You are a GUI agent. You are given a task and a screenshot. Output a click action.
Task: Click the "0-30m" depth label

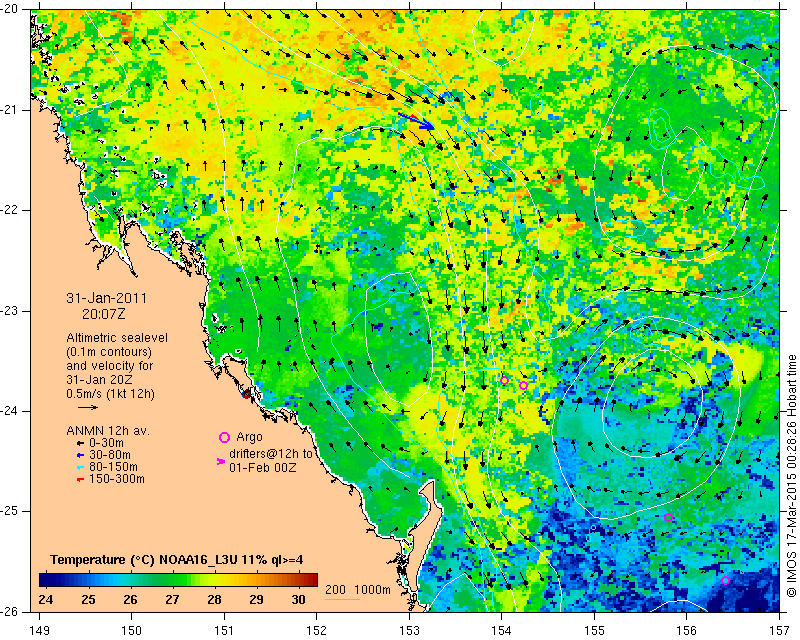point(106,443)
